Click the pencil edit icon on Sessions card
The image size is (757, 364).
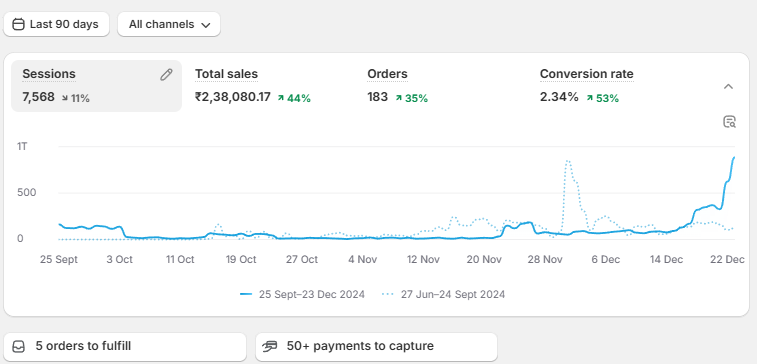click(x=166, y=74)
